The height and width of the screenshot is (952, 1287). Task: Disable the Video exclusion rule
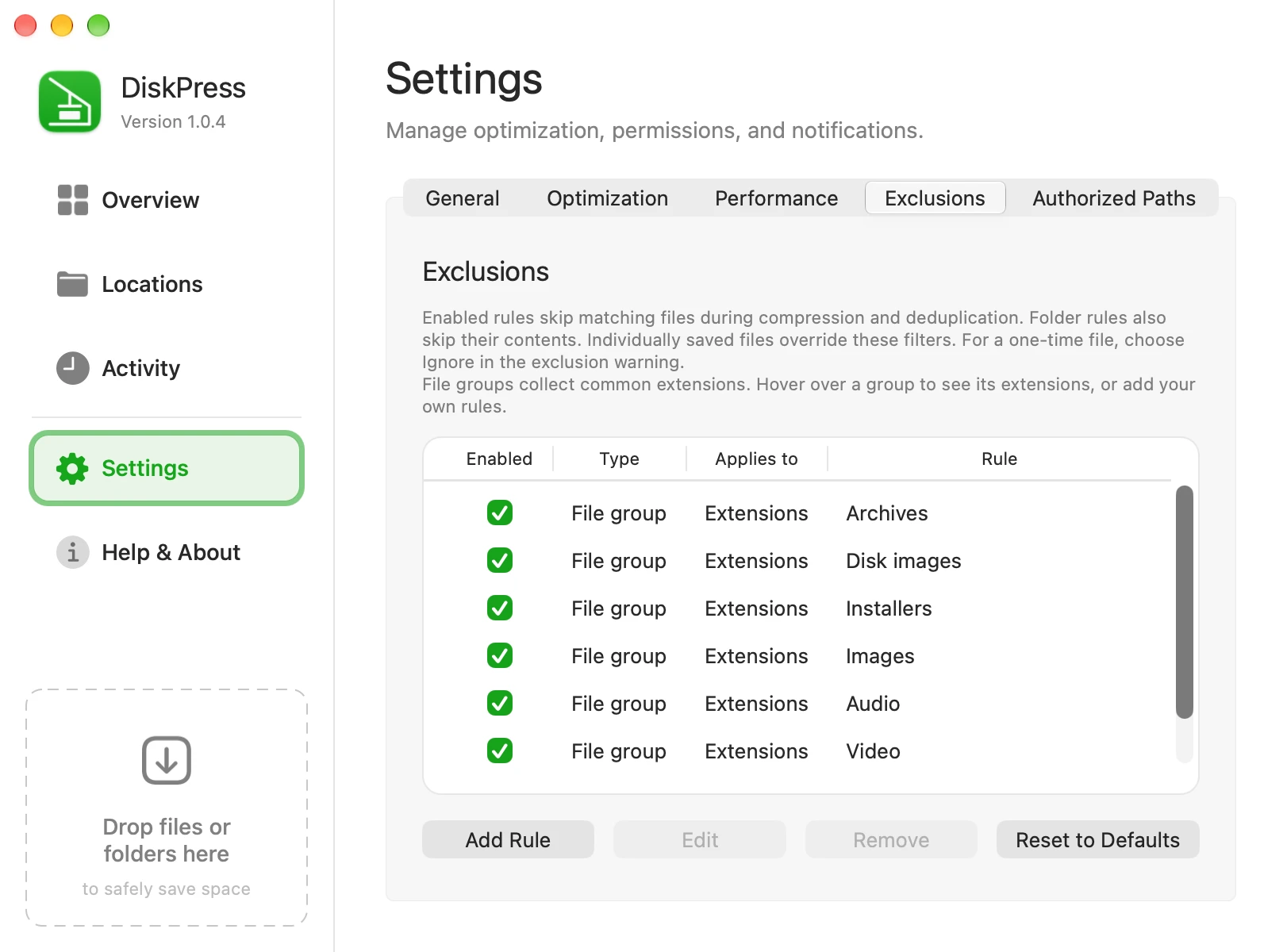500,750
